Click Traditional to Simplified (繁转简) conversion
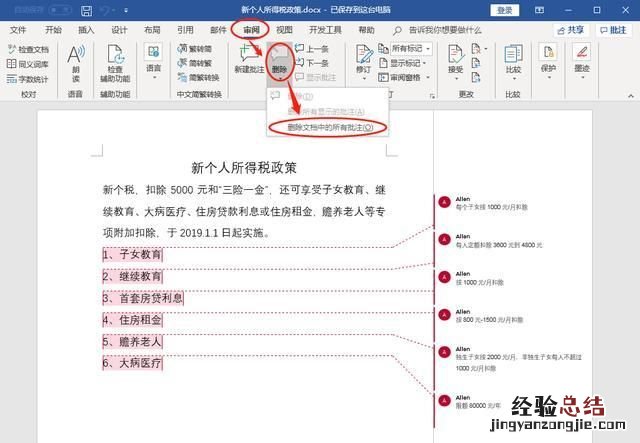 (195, 48)
